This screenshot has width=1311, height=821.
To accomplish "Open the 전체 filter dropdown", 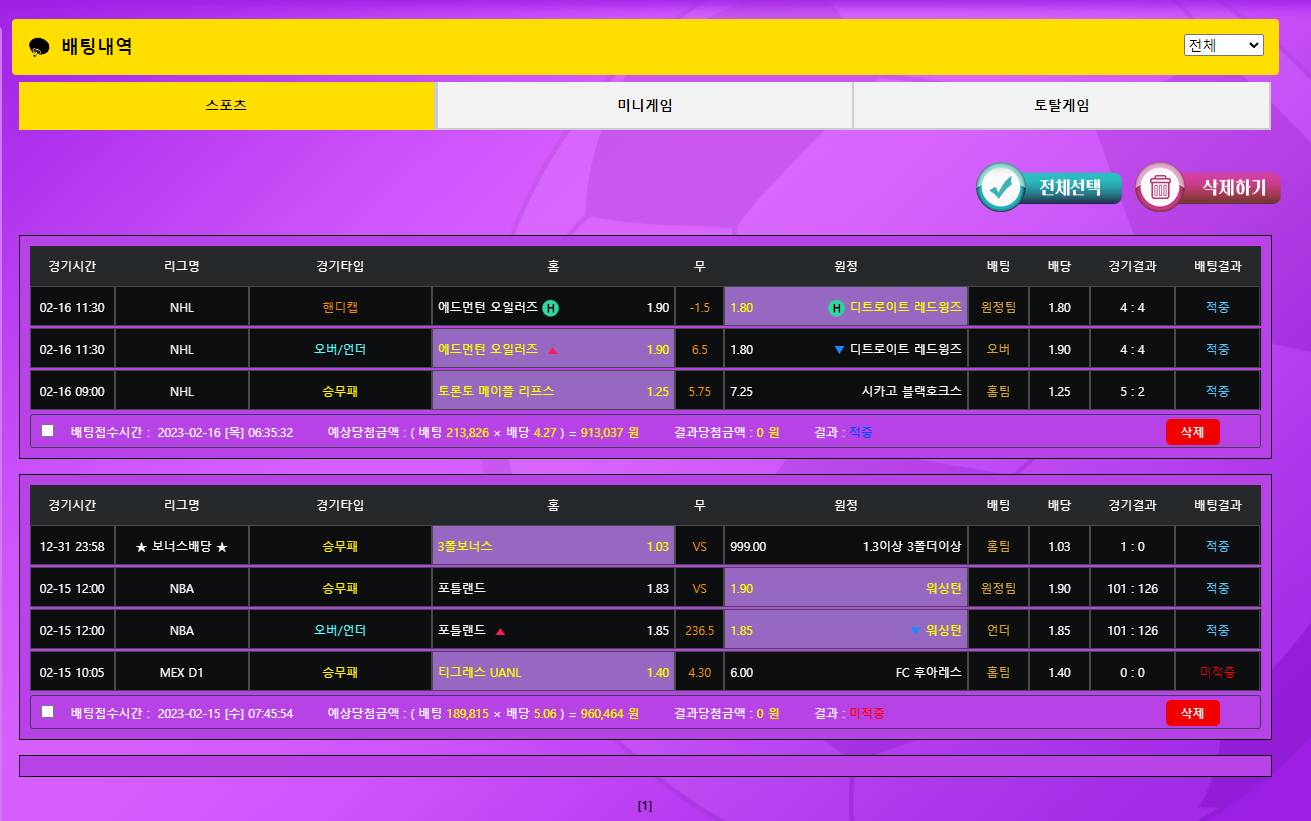I will coord(1223,45).
